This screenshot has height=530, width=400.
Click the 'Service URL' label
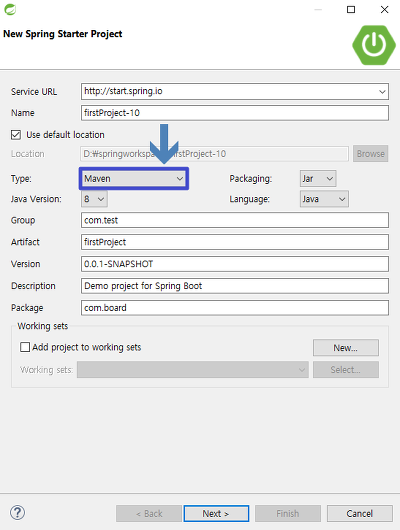(34, 92)
